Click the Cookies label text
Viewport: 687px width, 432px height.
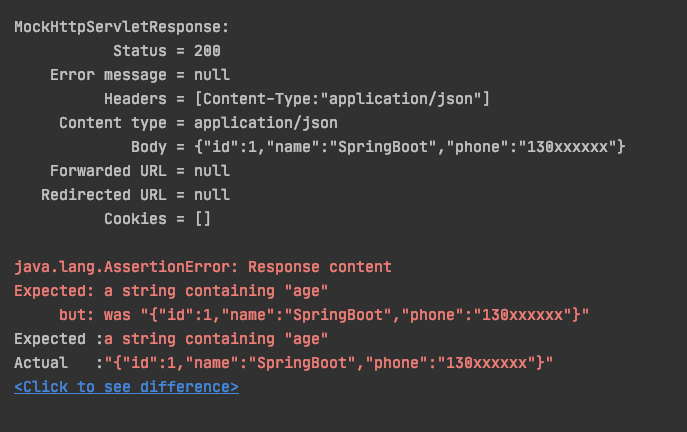pos(135,219)
